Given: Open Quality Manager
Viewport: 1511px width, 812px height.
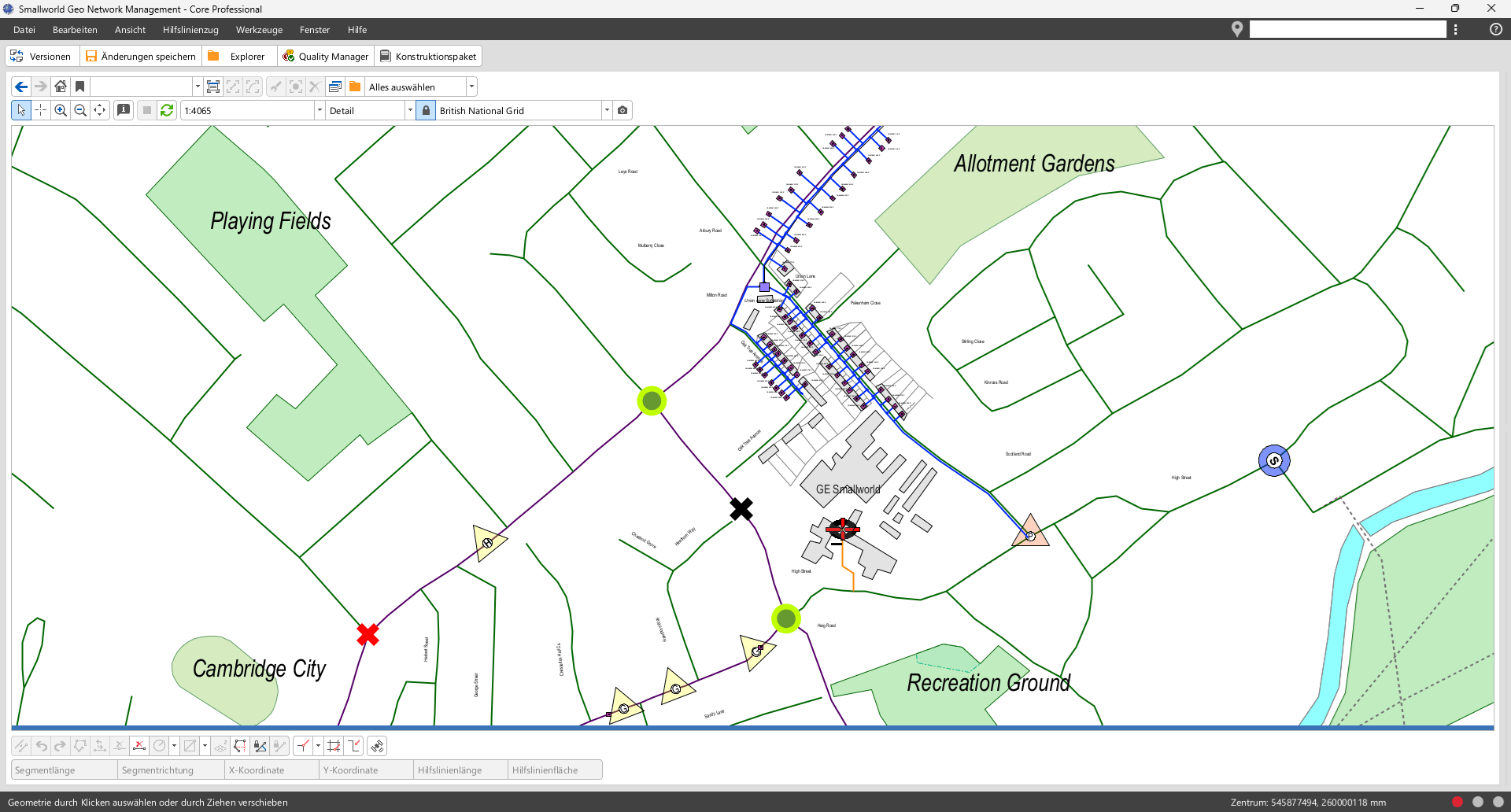Looking at the screenshot, I should coord(326,56).
